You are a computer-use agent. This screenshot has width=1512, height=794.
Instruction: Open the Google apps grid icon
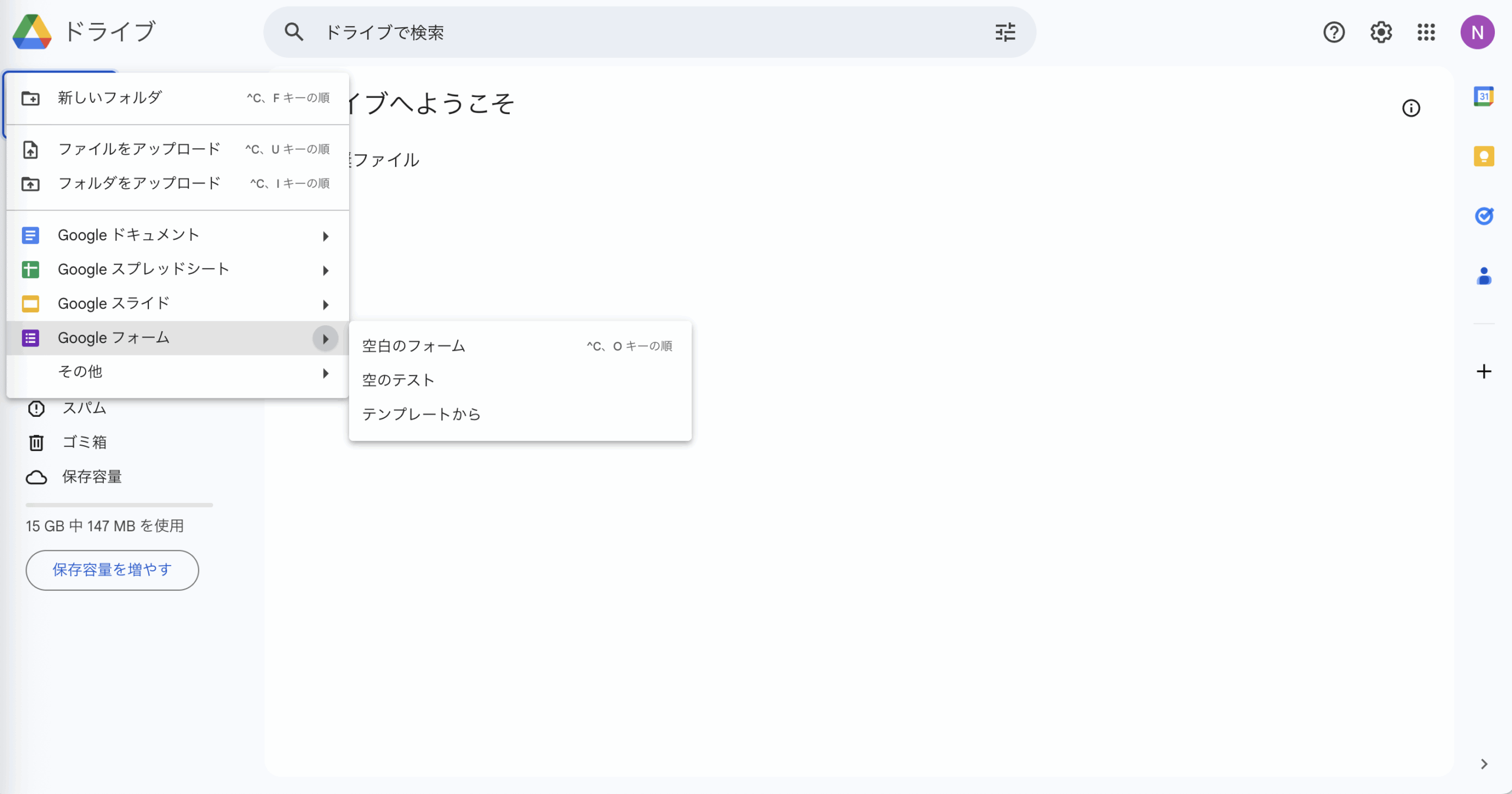pyautogui.click(x=1426, y=32)
